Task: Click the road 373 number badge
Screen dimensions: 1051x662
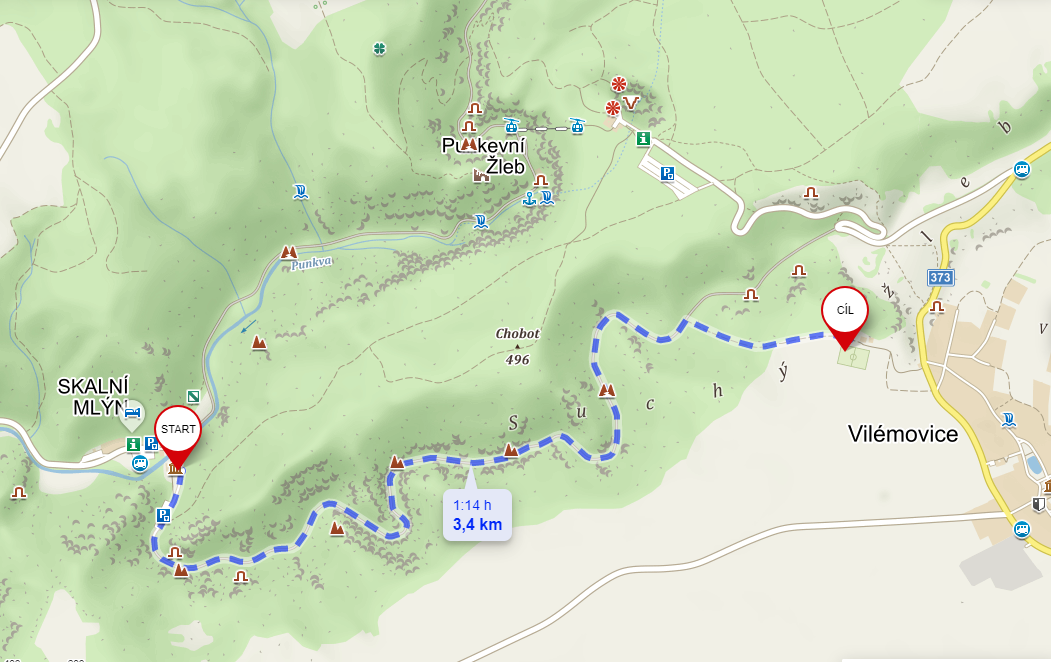Action: [x=940, y=277]
